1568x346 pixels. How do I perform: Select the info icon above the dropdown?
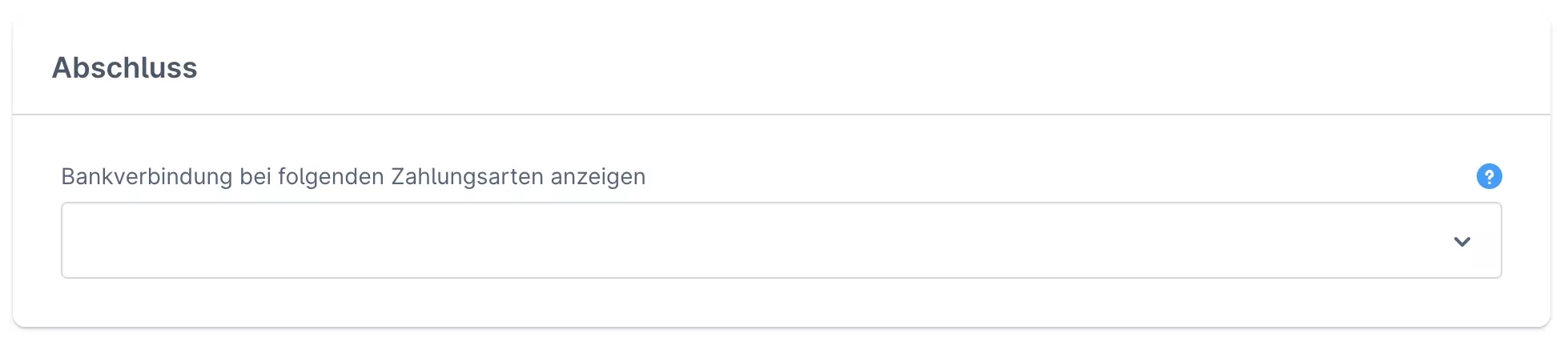click(x=1489, y=176)
